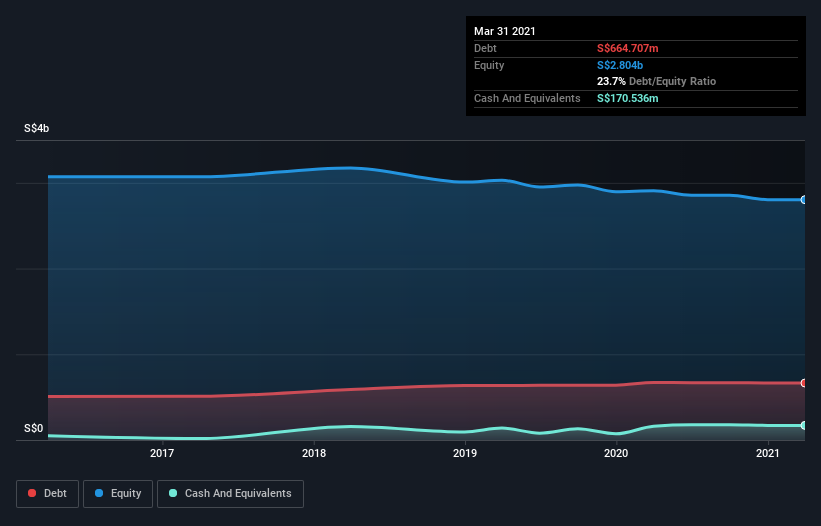The height and width of the screenshot is (526, 821).
Task: Click the 23.7% Debt/Equity Ratio text
Action: pos(657,81)
